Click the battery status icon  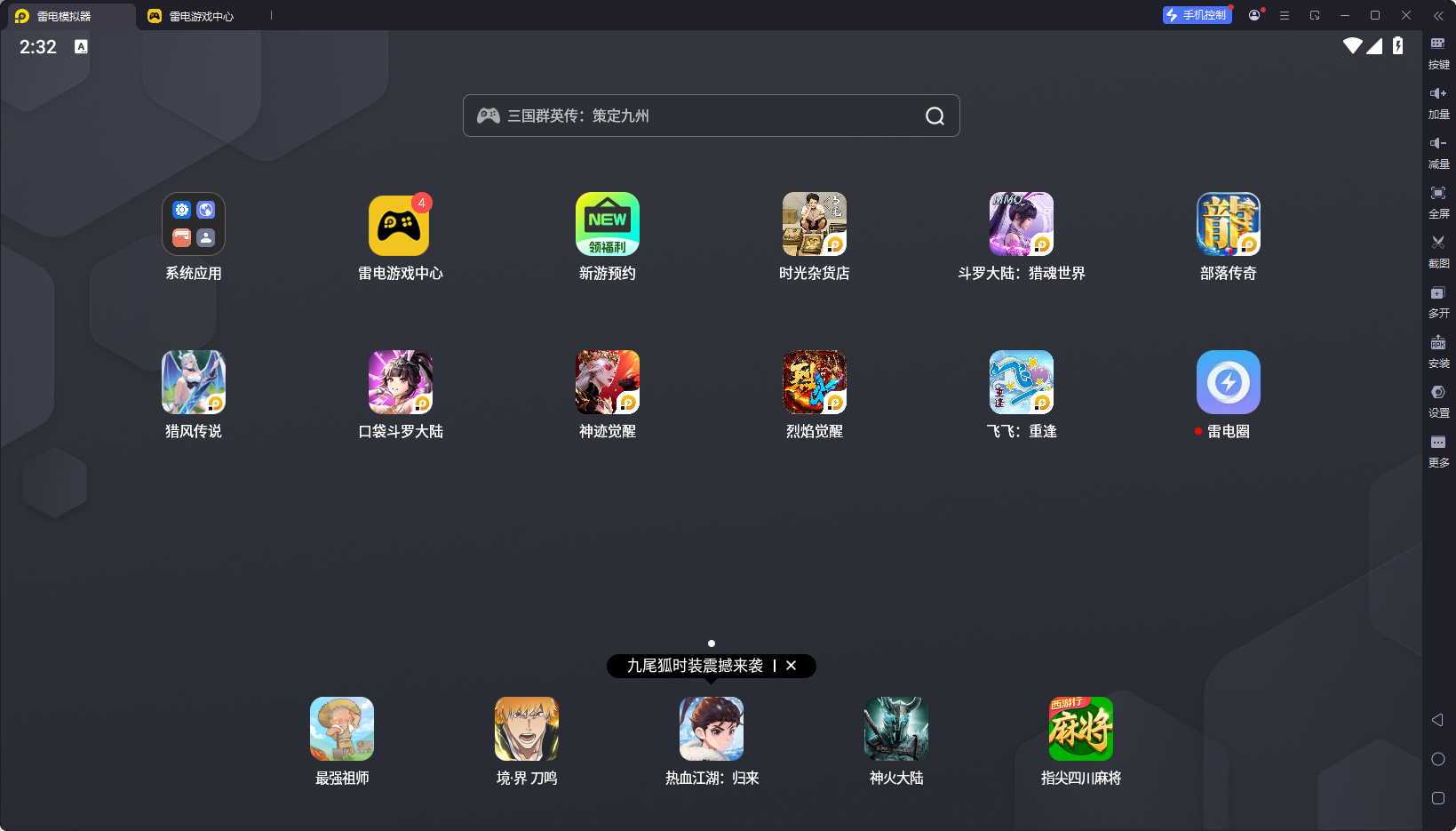(1398, 45)
